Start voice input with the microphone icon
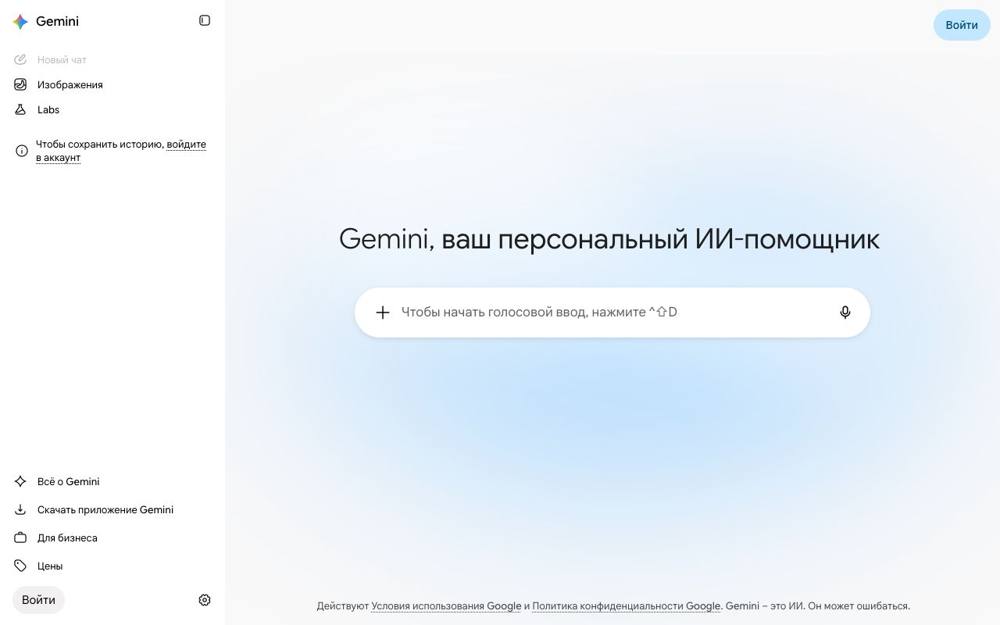 (x=845, y=312)
